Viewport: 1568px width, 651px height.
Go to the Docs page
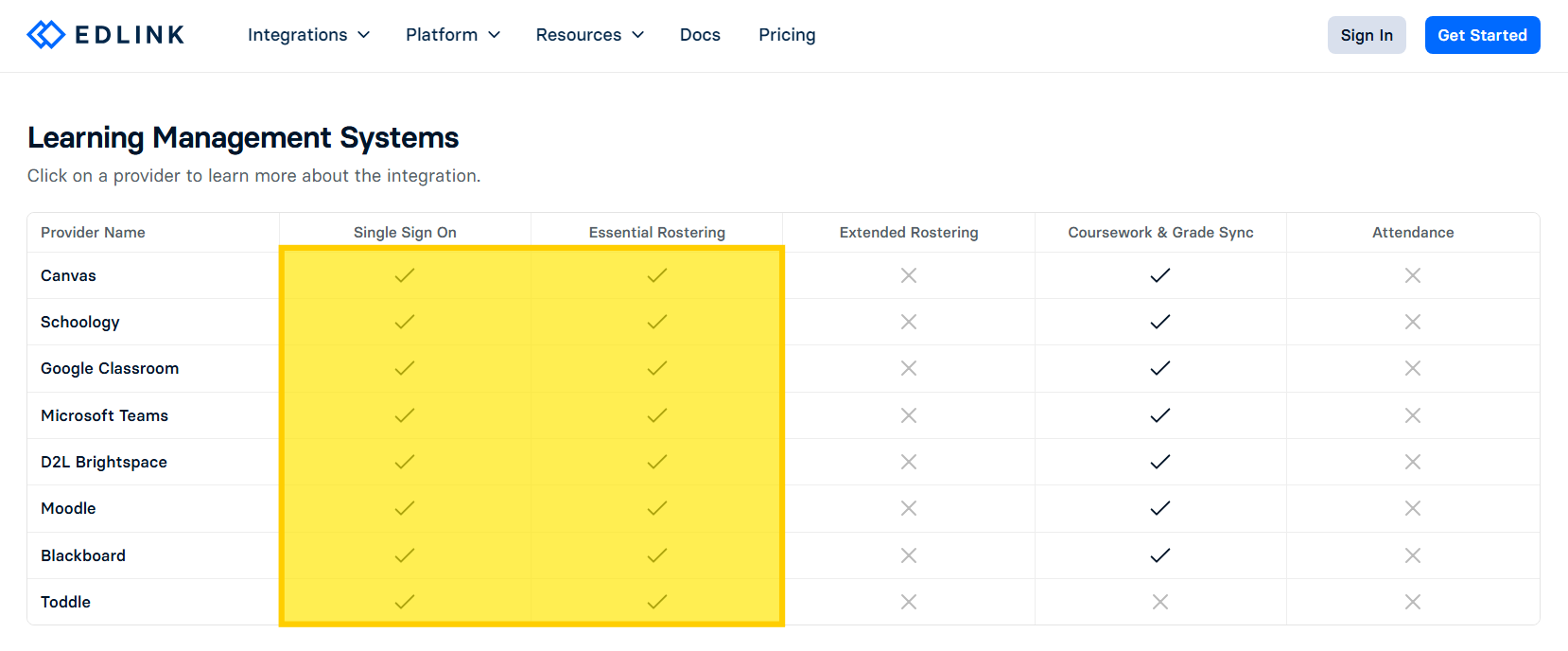click(x=700, y=35)
